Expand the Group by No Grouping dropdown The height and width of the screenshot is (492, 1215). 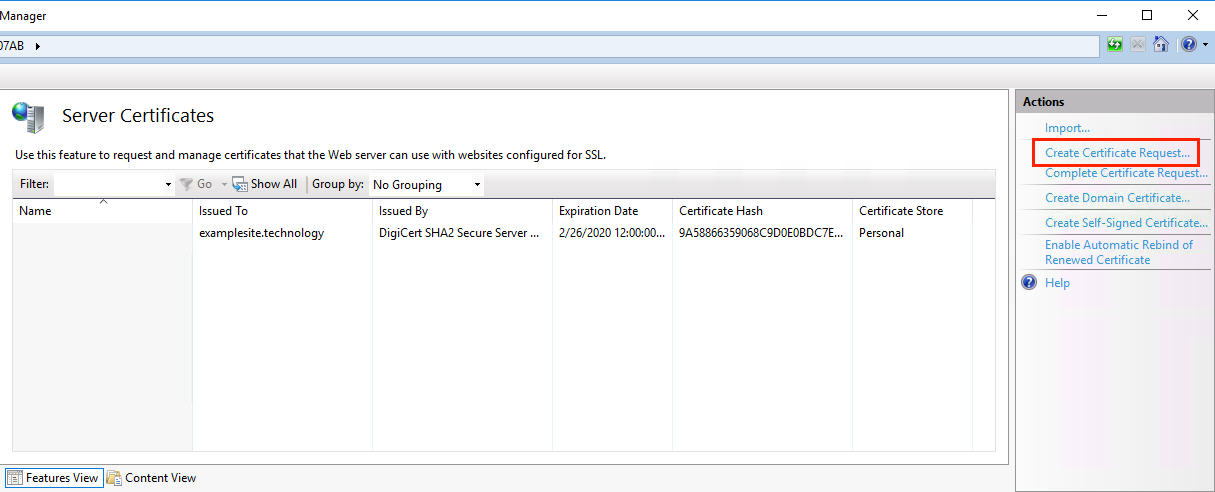477,185
